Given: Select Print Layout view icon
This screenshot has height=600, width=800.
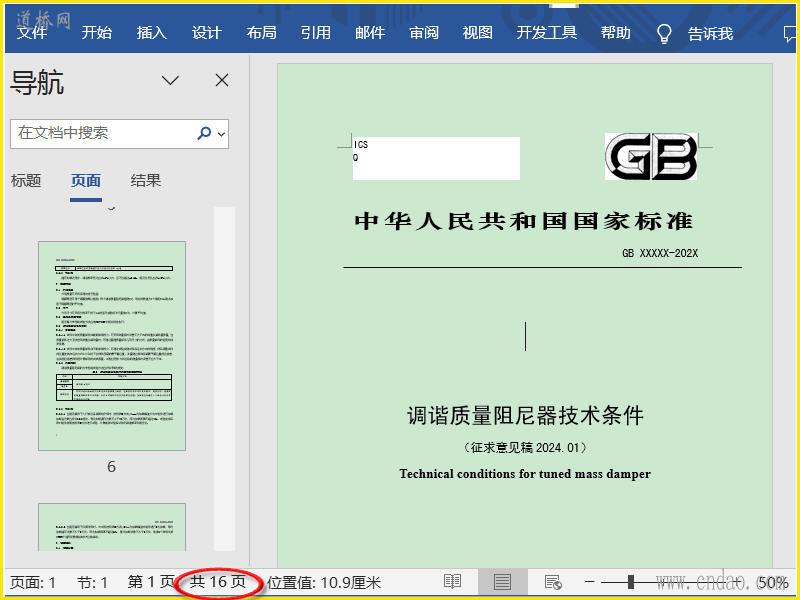Looking at the screenshot, I should pyautogui.click(x=502, y=582).
